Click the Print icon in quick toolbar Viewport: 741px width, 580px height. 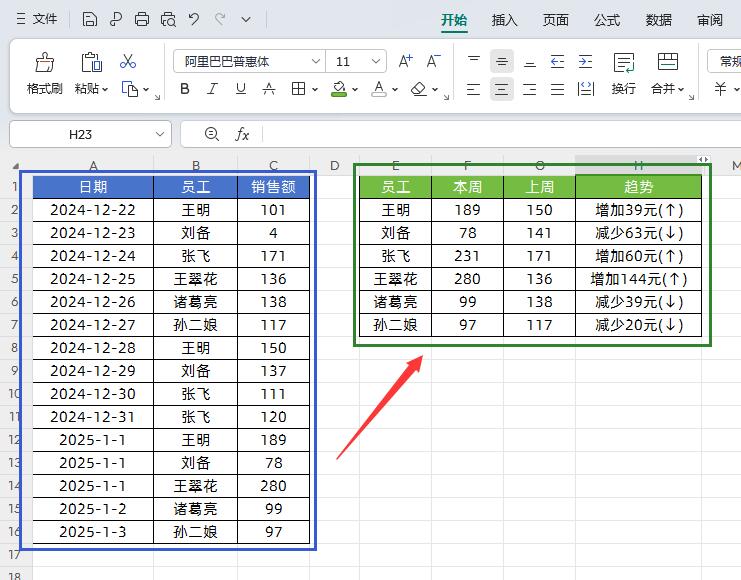(142, 19)
